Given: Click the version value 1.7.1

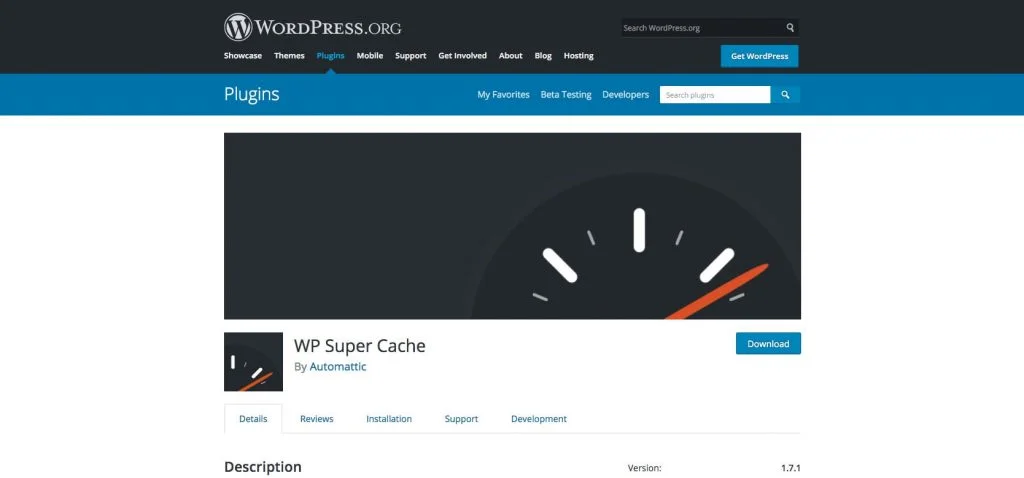Looking at the screenshot, I should tap(790, 468).
